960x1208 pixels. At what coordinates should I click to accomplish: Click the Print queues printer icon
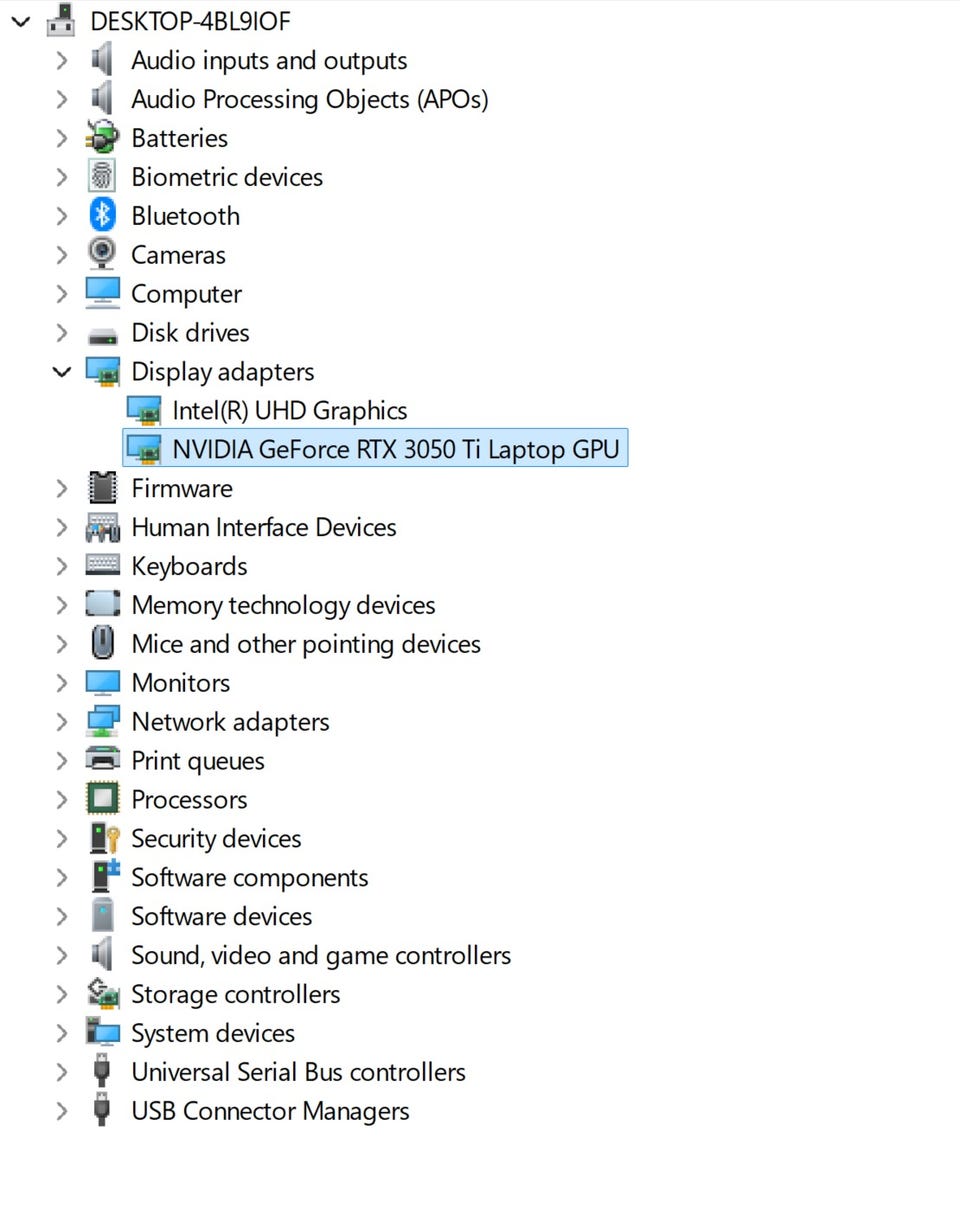[102, 760]
